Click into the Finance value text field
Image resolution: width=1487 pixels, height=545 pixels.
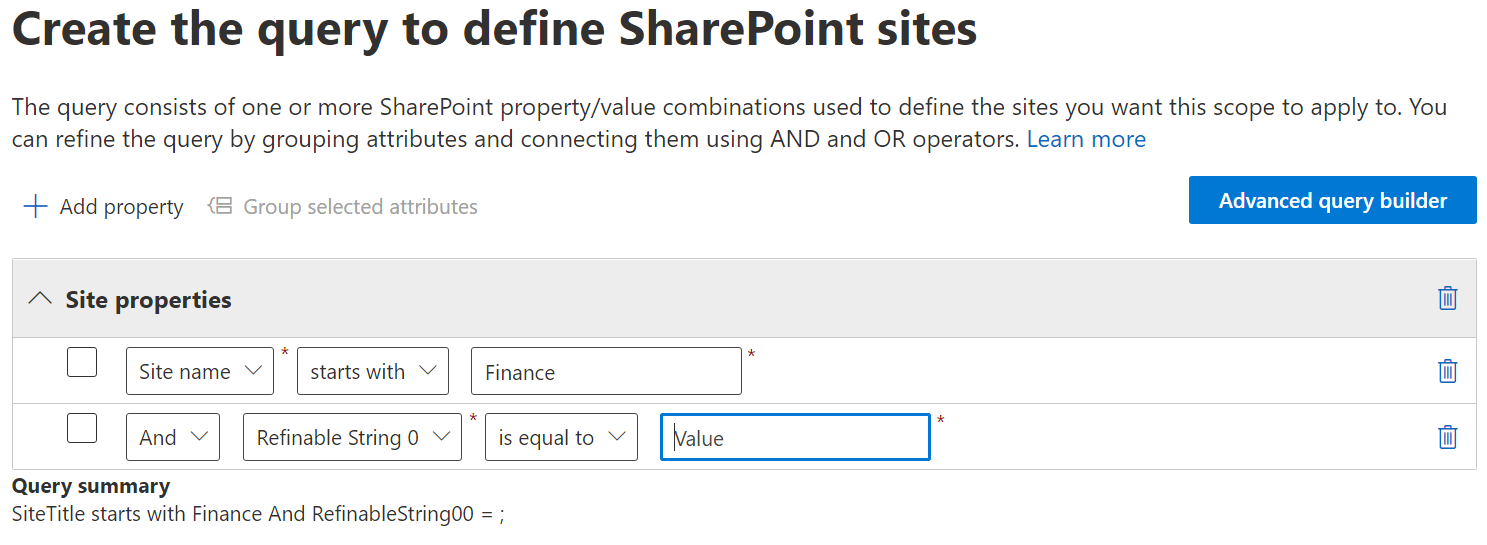pos(606,372)
